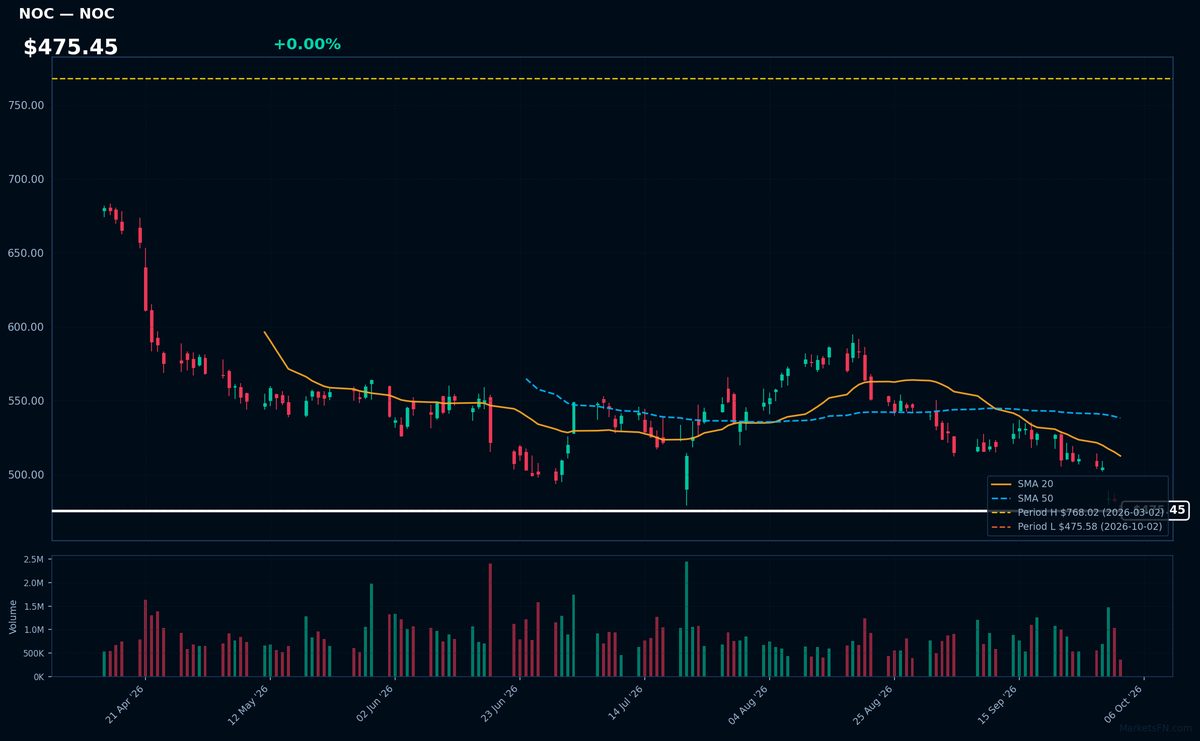Select the 25 Aug '26 date label

(872, 704)
